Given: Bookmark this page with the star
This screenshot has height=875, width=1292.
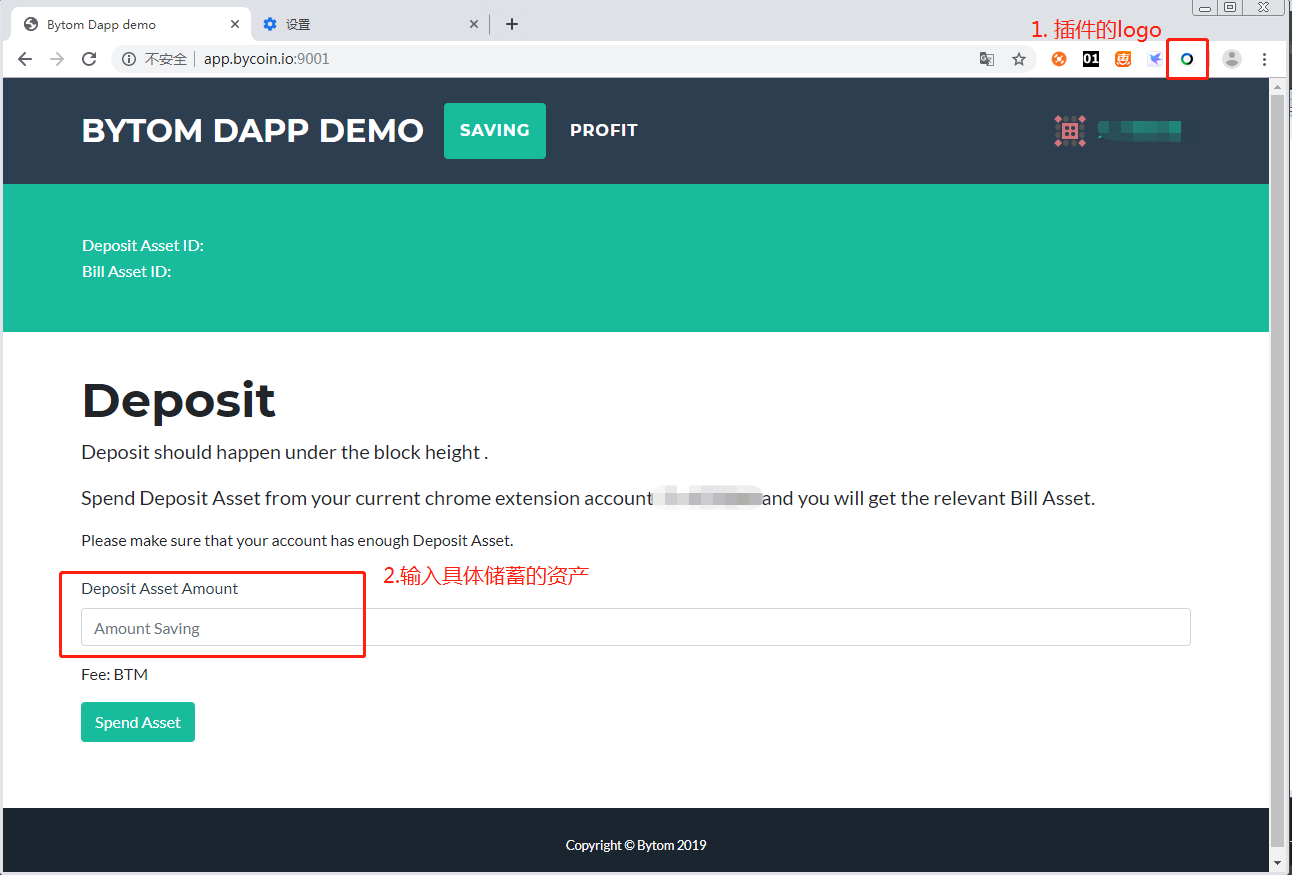Looking at the screenshot, I should click(x=1019, y=59).
